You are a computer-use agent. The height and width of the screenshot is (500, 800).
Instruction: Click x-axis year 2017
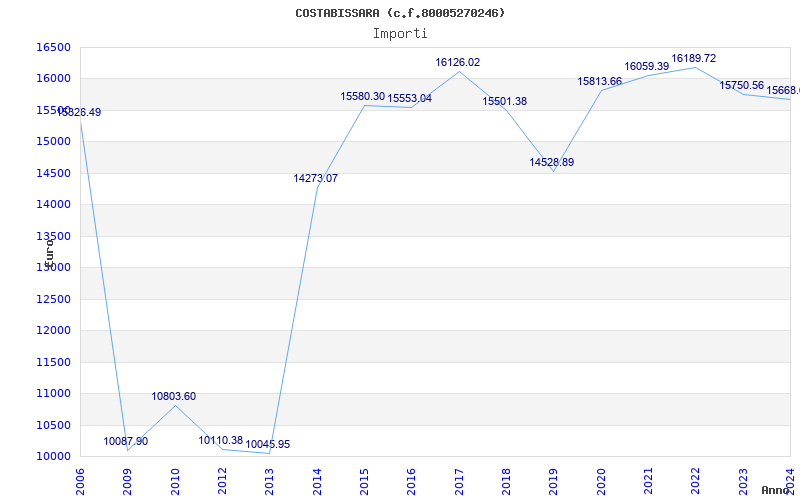[459, 481]
